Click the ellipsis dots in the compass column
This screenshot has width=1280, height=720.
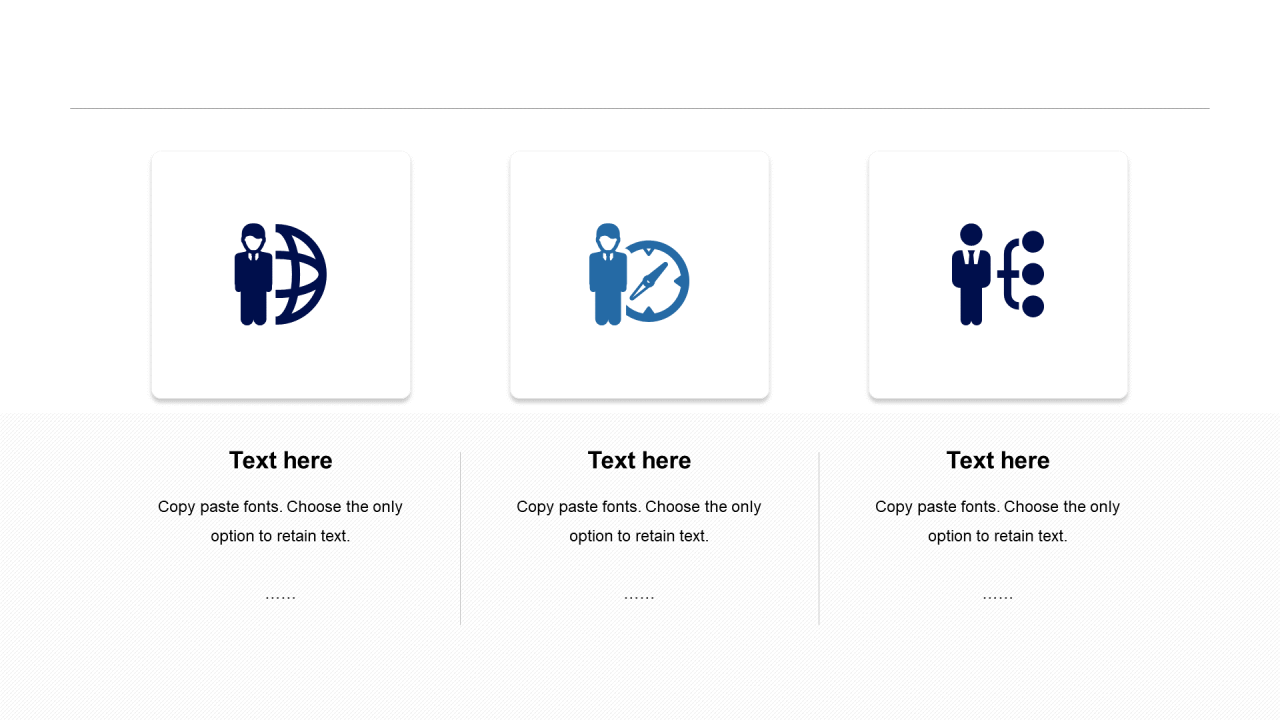[639, 597]
